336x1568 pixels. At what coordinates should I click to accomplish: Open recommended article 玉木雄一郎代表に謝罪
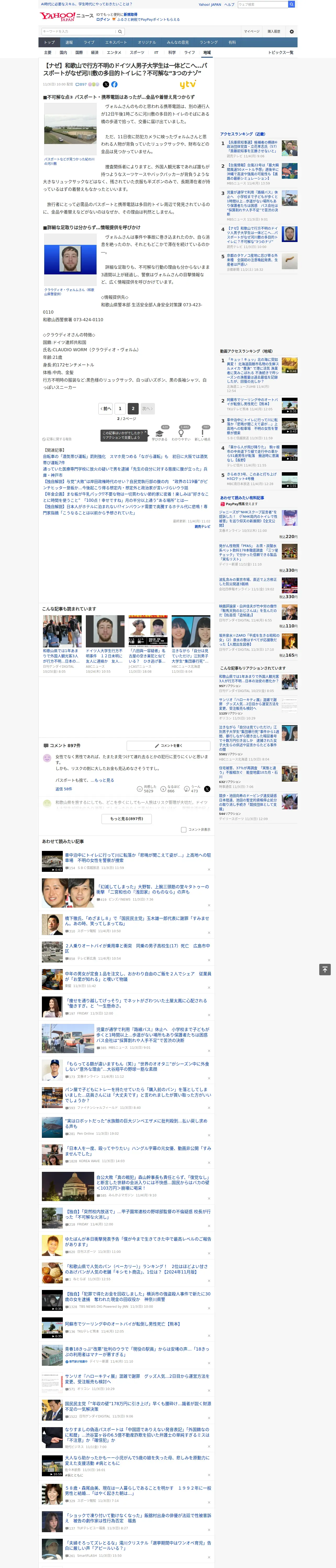137,920
